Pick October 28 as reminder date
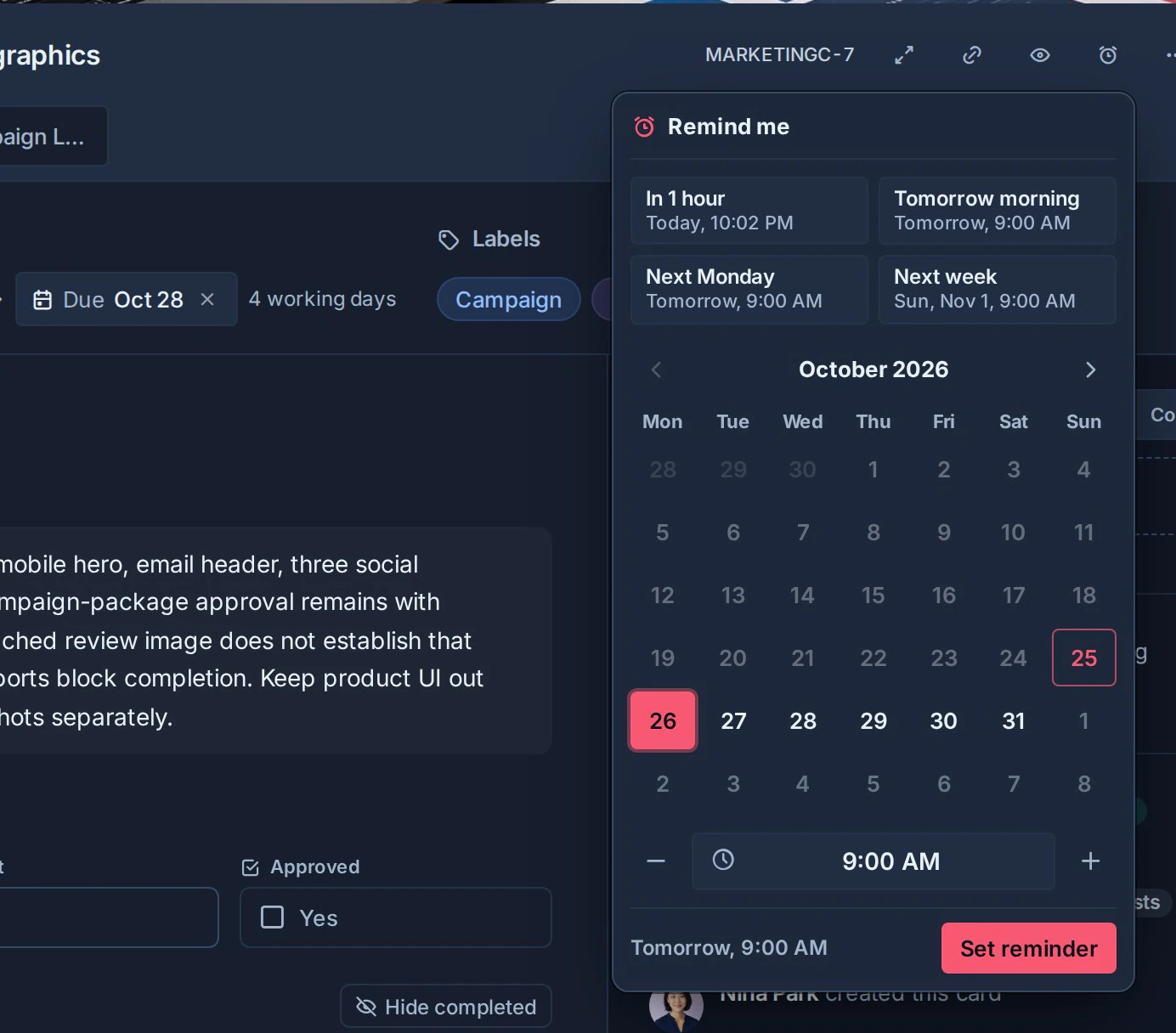Screen dimensions: 1176x1033 pos(803,720)
